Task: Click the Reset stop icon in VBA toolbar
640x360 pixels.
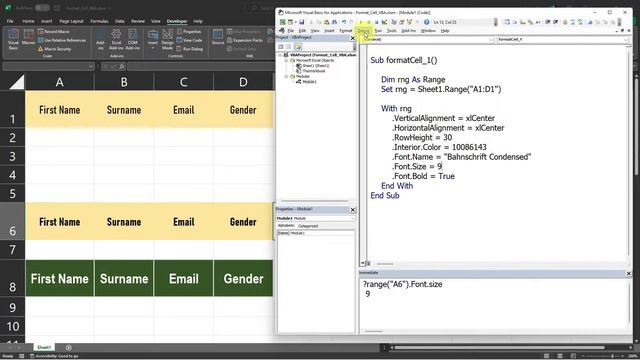Action: pyautogui.click(x=376, y=22)
